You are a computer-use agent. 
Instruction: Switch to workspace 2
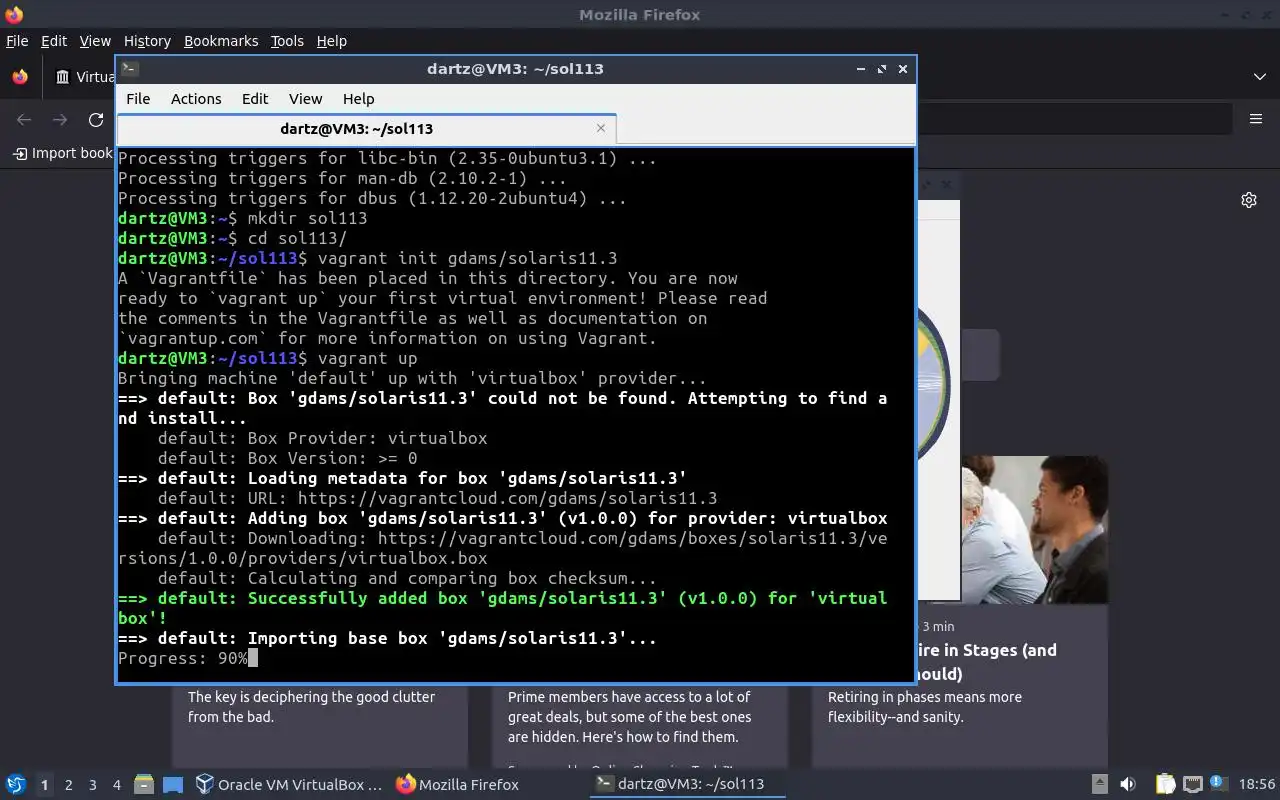point(68,785)
